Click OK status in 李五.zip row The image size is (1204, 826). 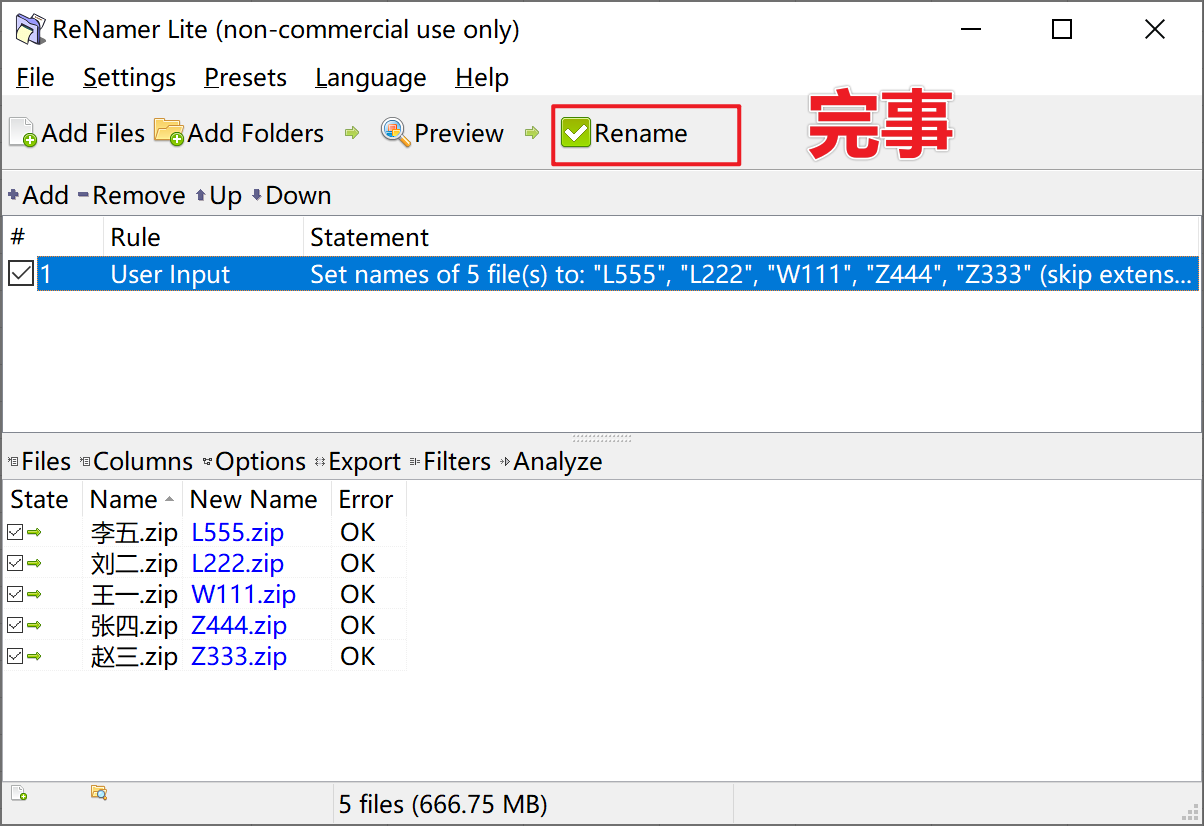pos(357,532)
